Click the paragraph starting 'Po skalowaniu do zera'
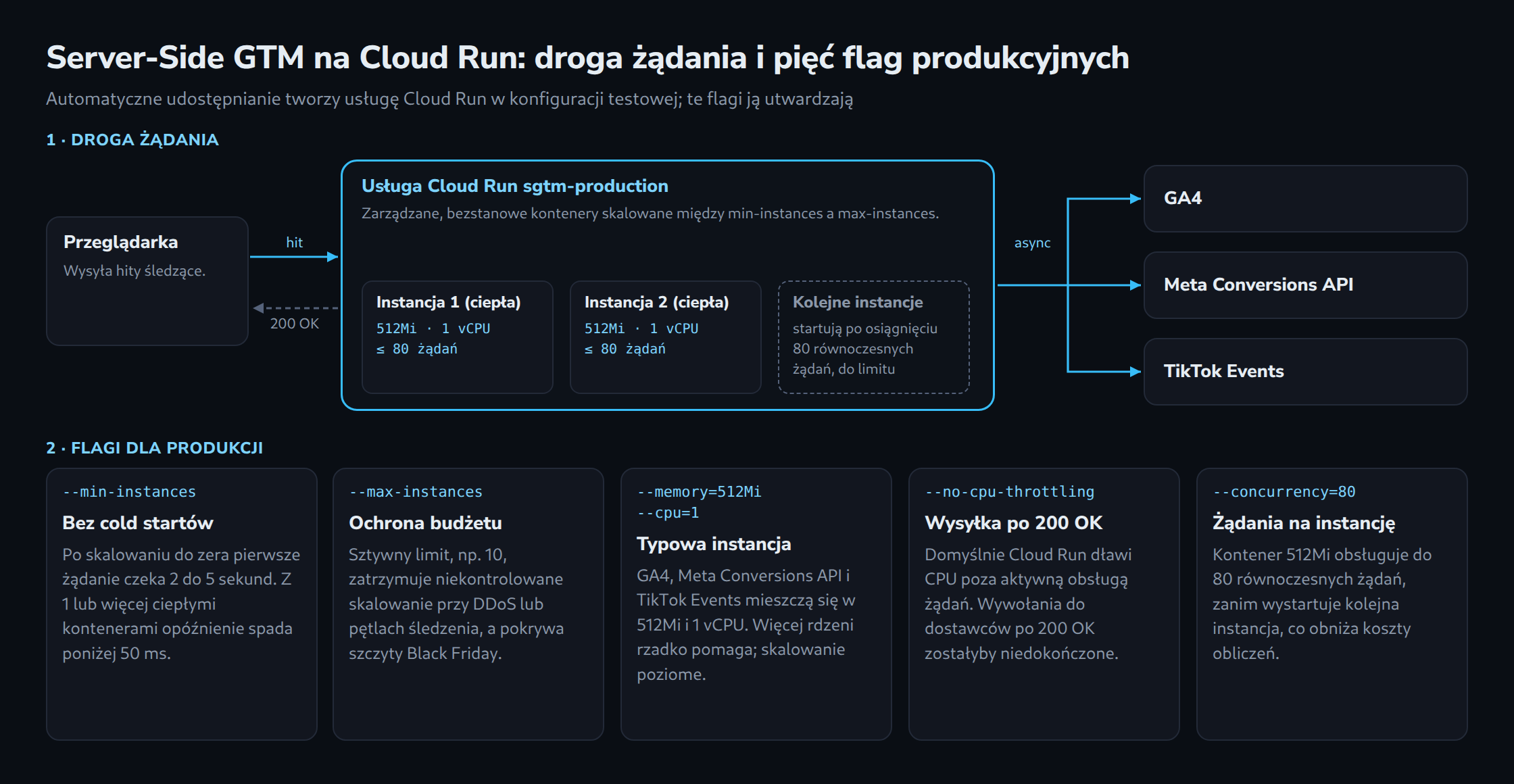The height and width of the screenshot is (784, 1514). 181,604
